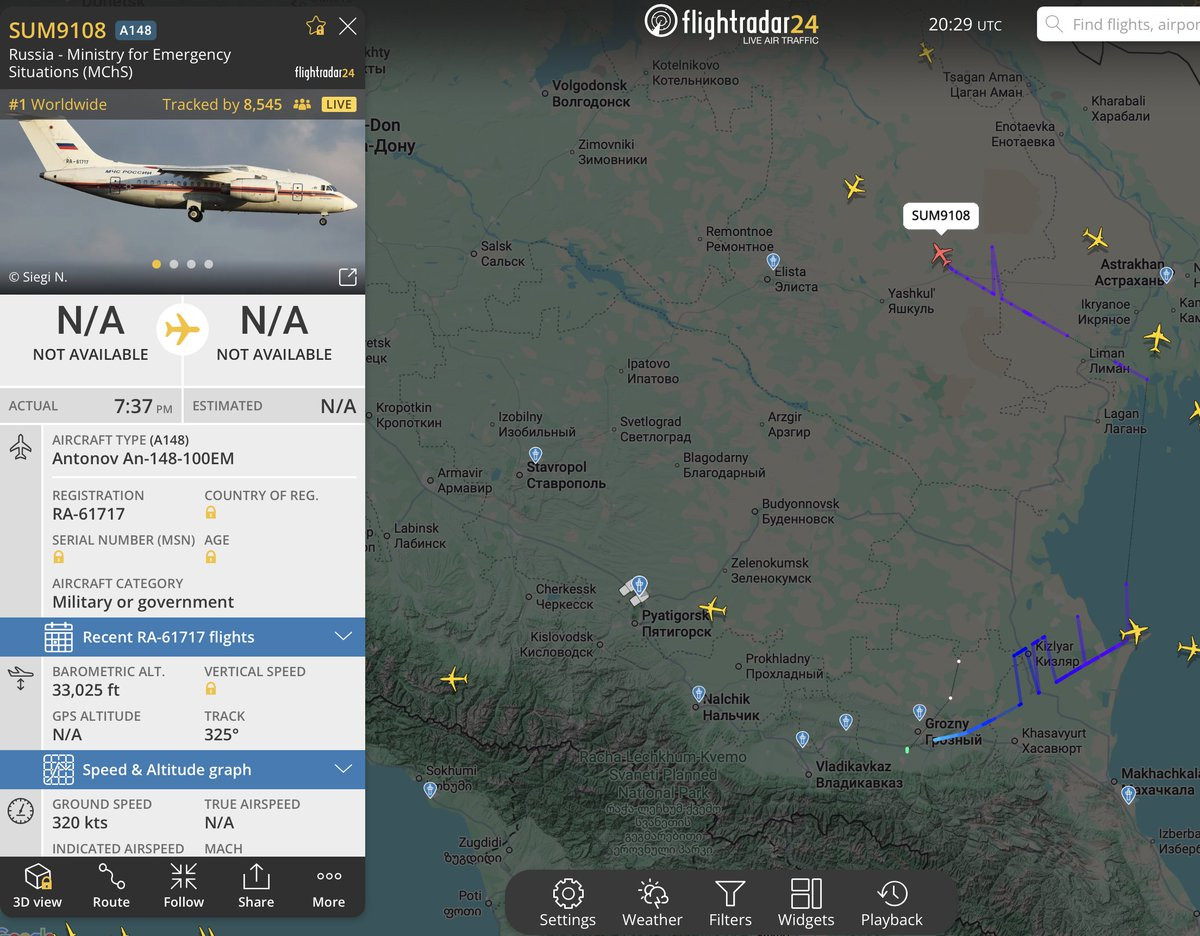Screen dimensions: 1200x936
Task: Expand the Speed & Altitude graph
Action: tap(182, 770)
